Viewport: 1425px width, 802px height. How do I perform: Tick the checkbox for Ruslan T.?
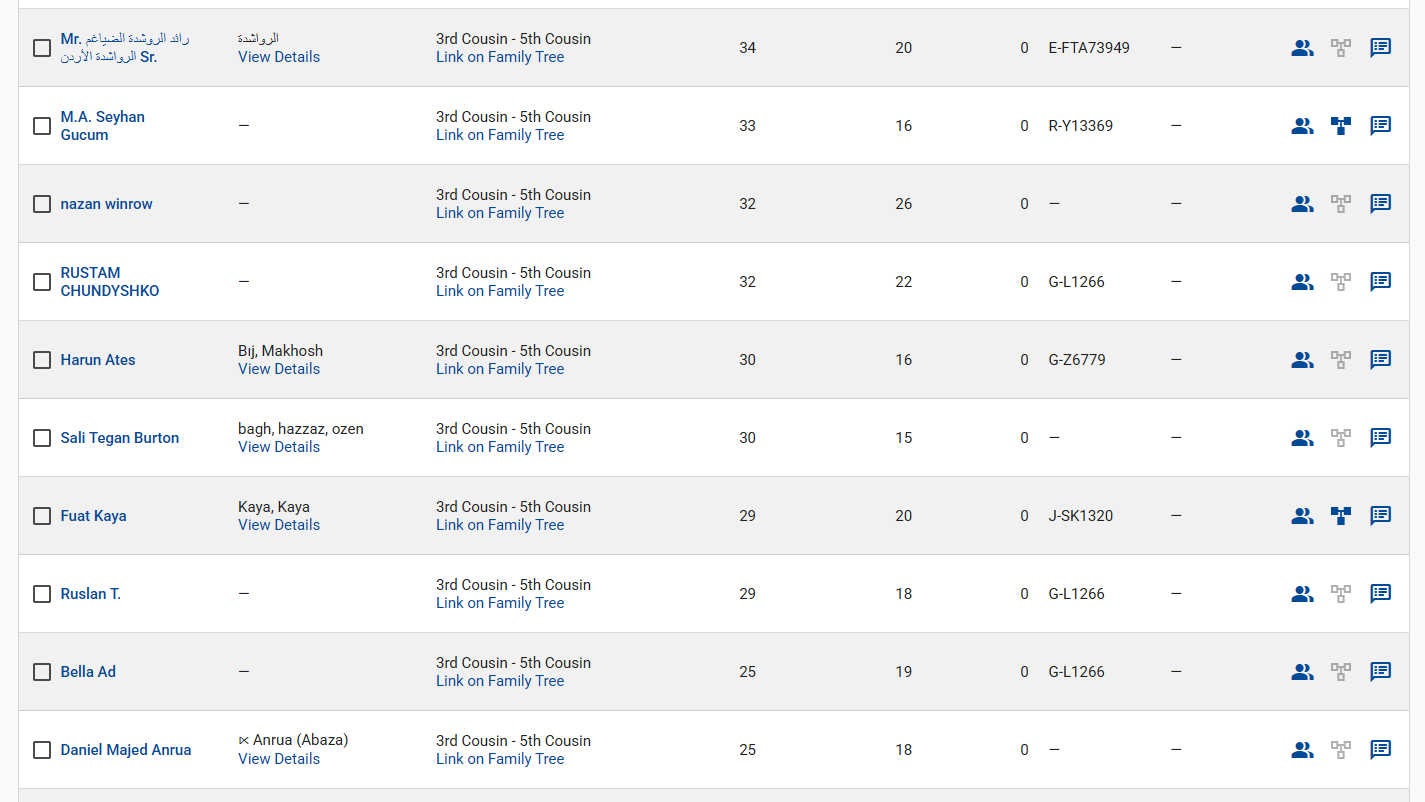click(x=42, y=594)
